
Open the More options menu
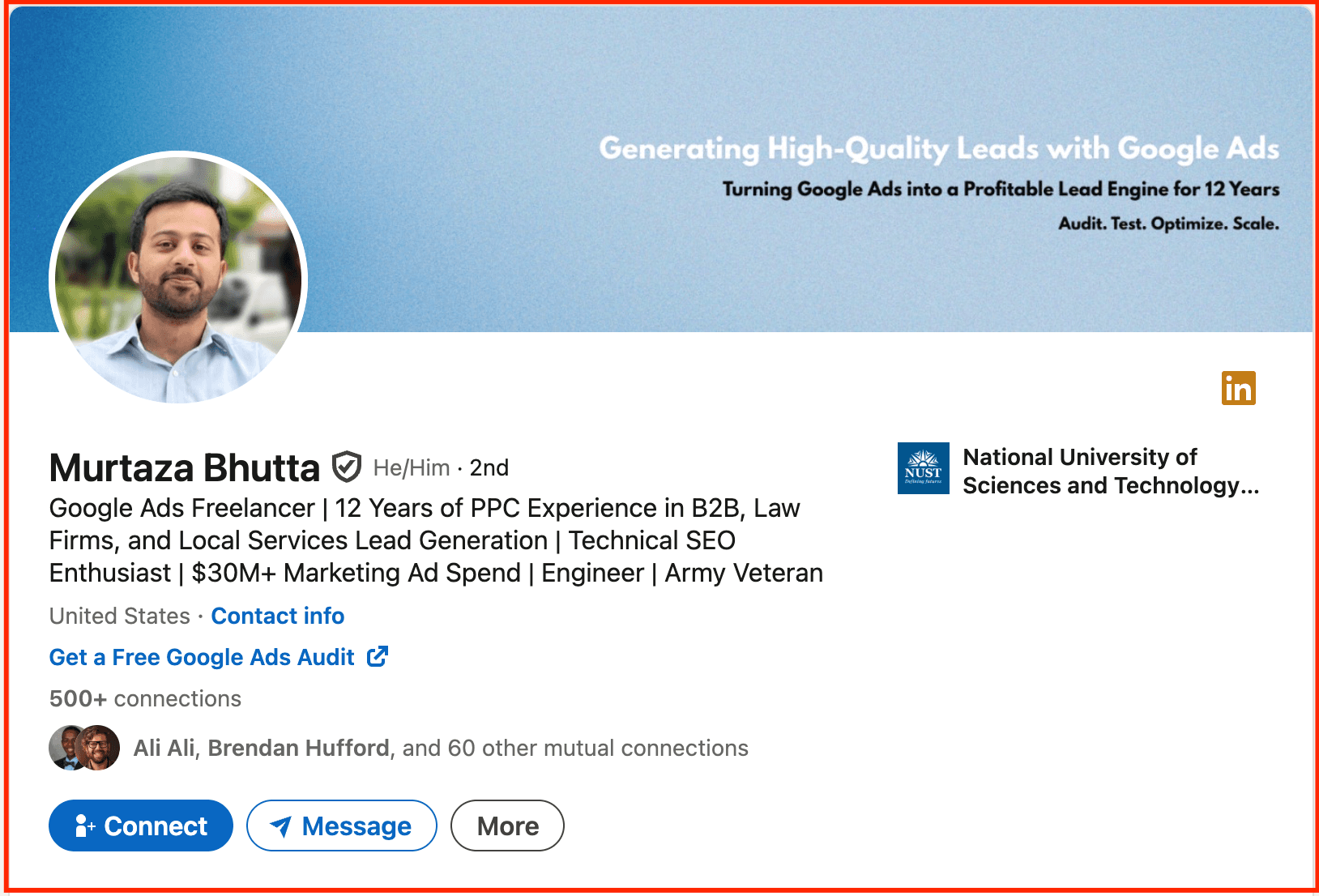point(507,826)
